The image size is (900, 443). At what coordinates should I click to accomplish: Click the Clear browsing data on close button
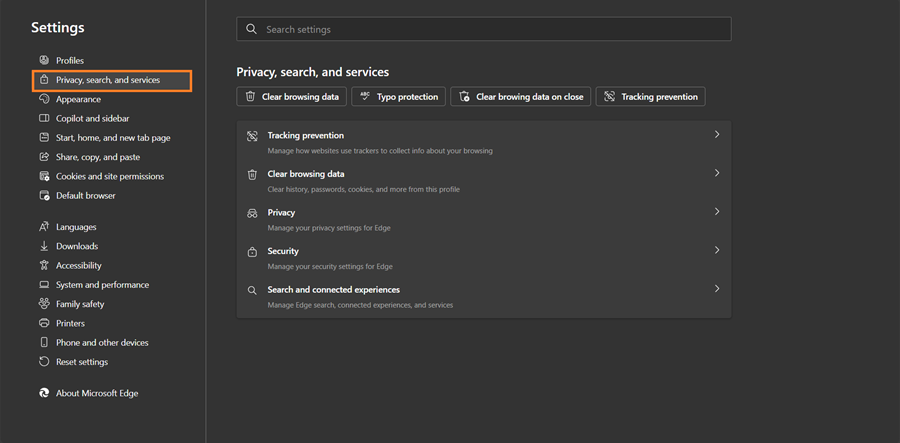(x=521, y=96)
